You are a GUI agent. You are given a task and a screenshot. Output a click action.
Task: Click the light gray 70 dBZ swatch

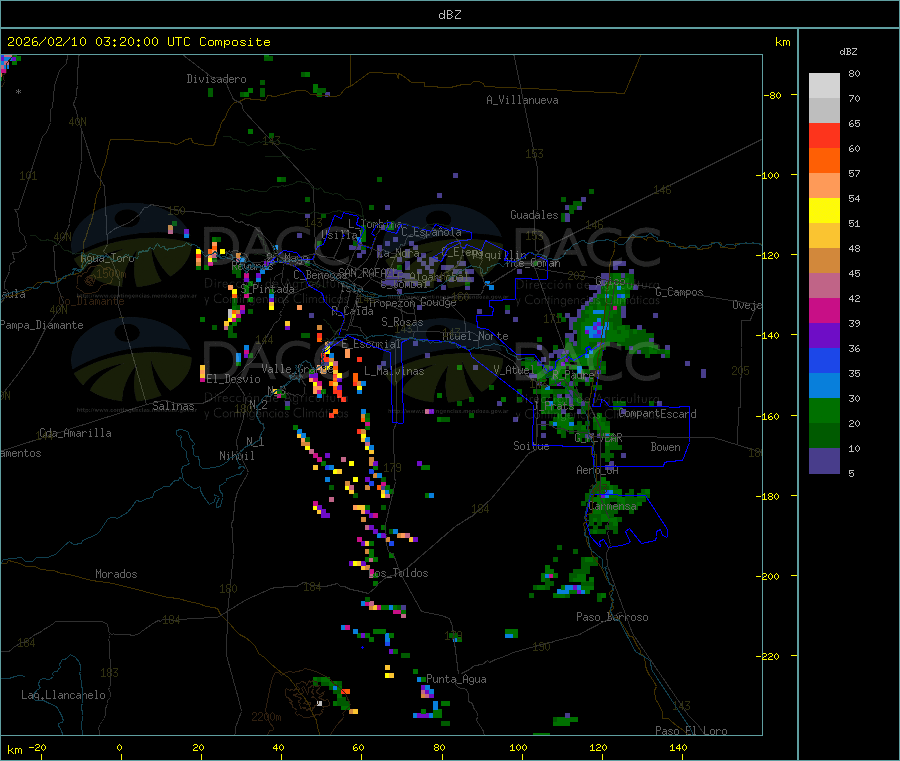tap(824, 111)
